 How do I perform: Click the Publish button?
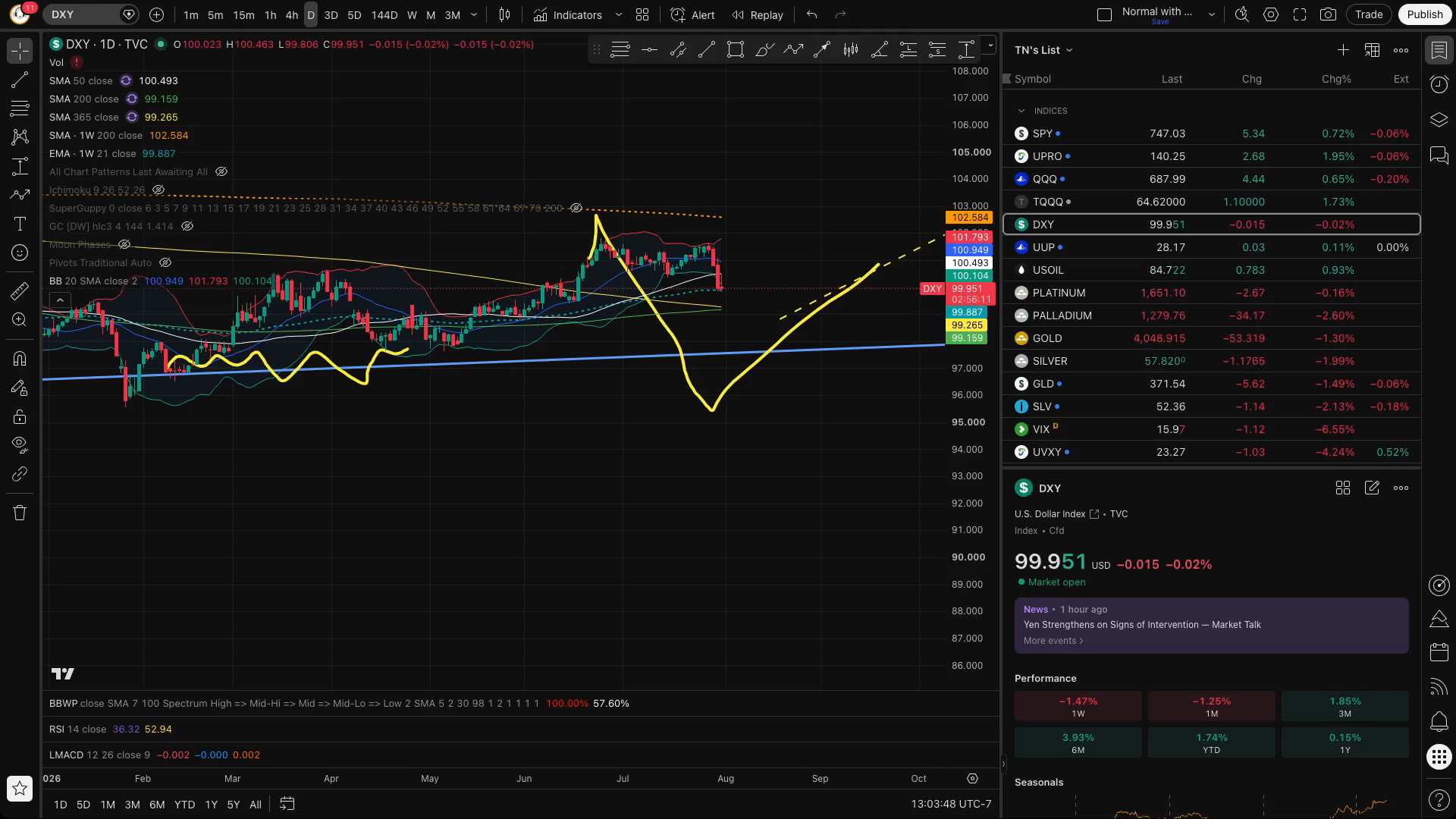click(1424, 14)
